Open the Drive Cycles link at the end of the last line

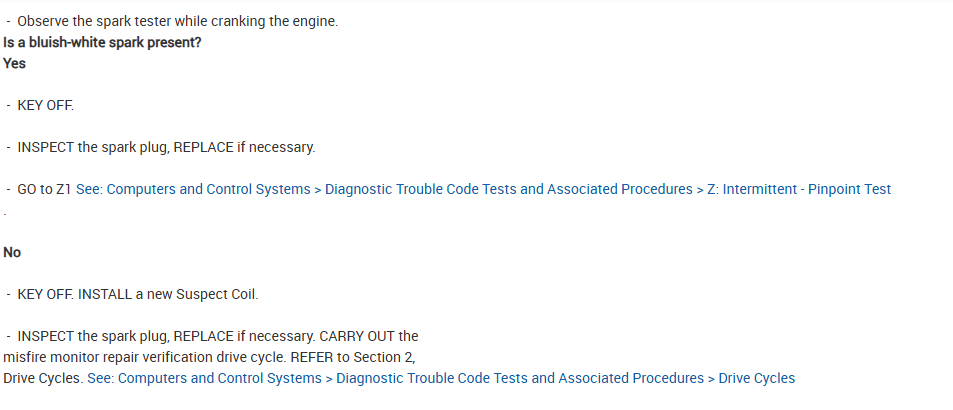coord(756,378)
